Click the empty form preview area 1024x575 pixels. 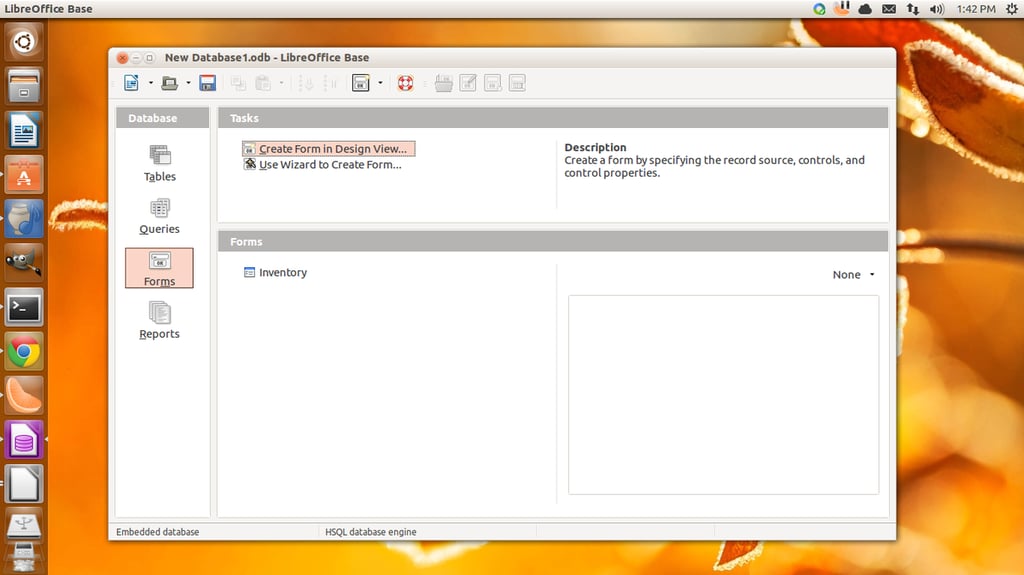tap(724, 395)
